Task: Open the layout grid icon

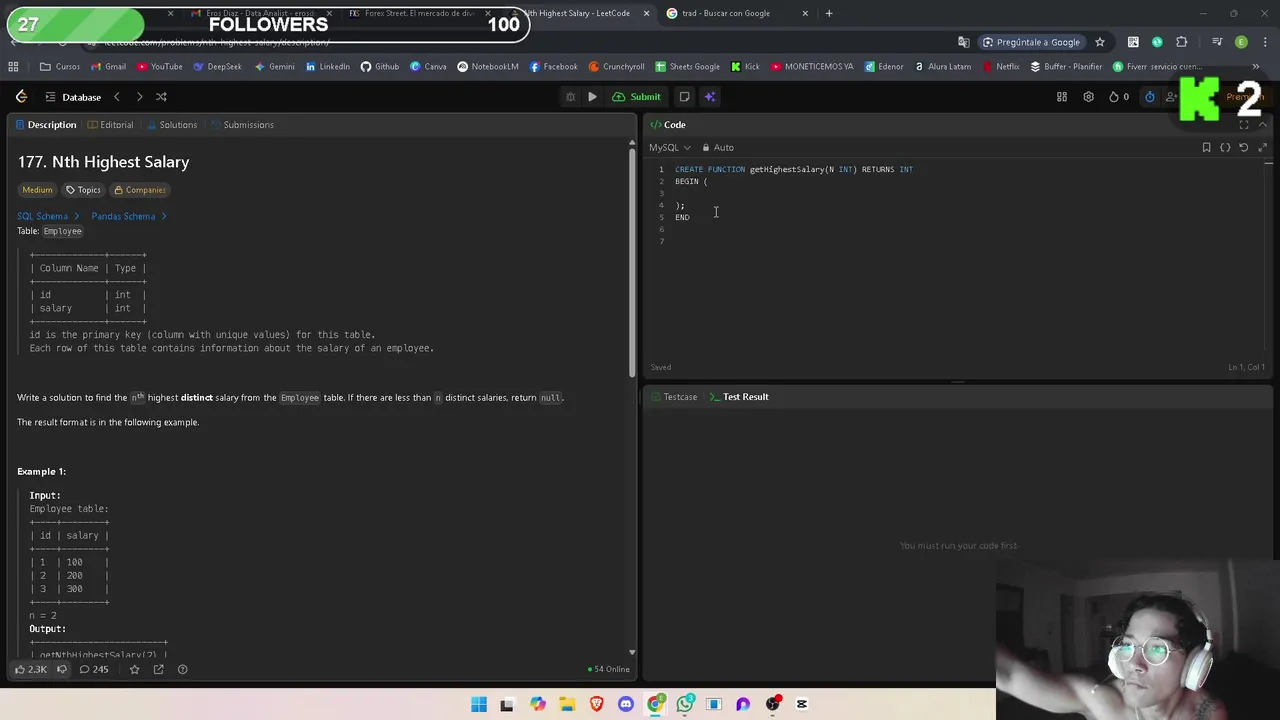Action: 1062,97
